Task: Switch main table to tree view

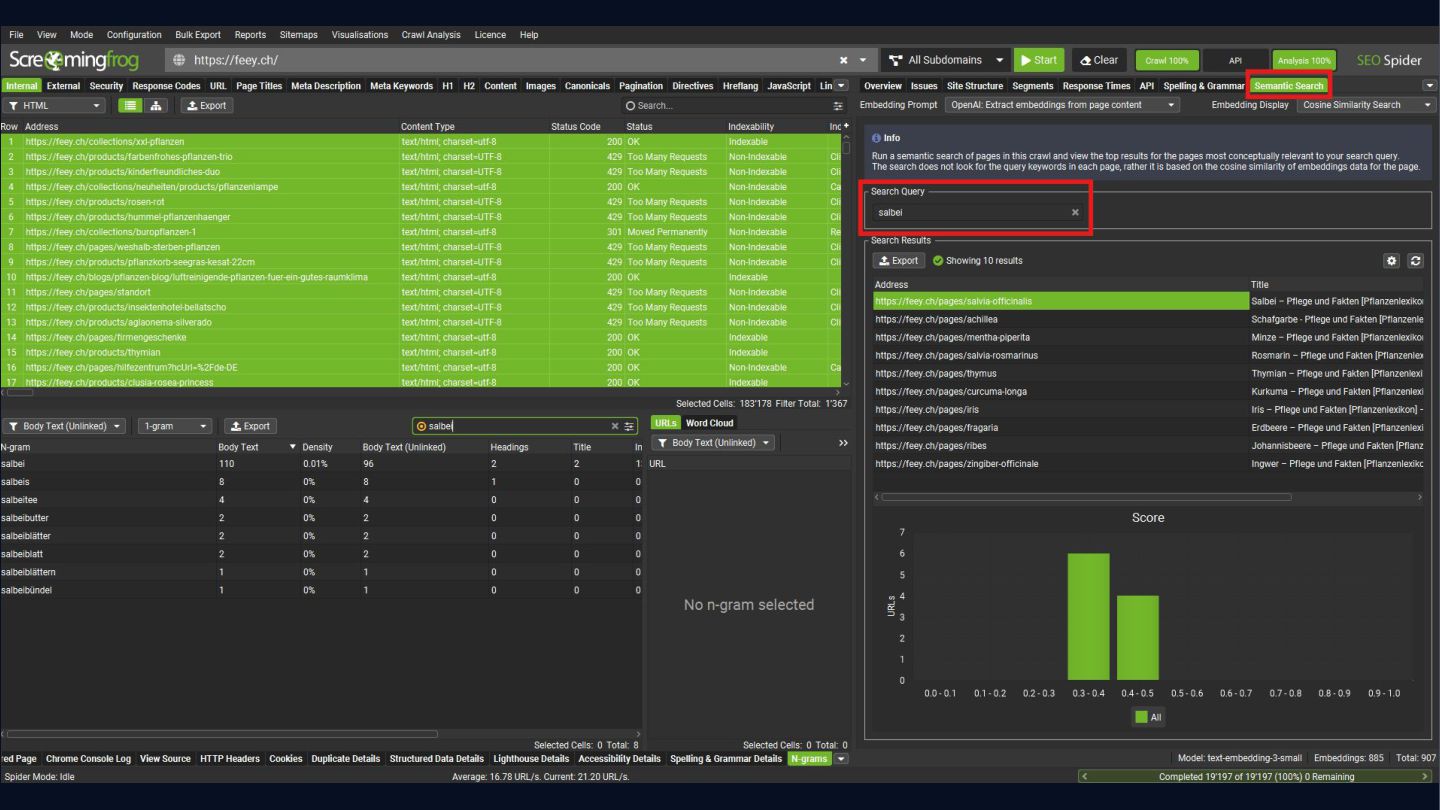Action: [x=156, y=106]
